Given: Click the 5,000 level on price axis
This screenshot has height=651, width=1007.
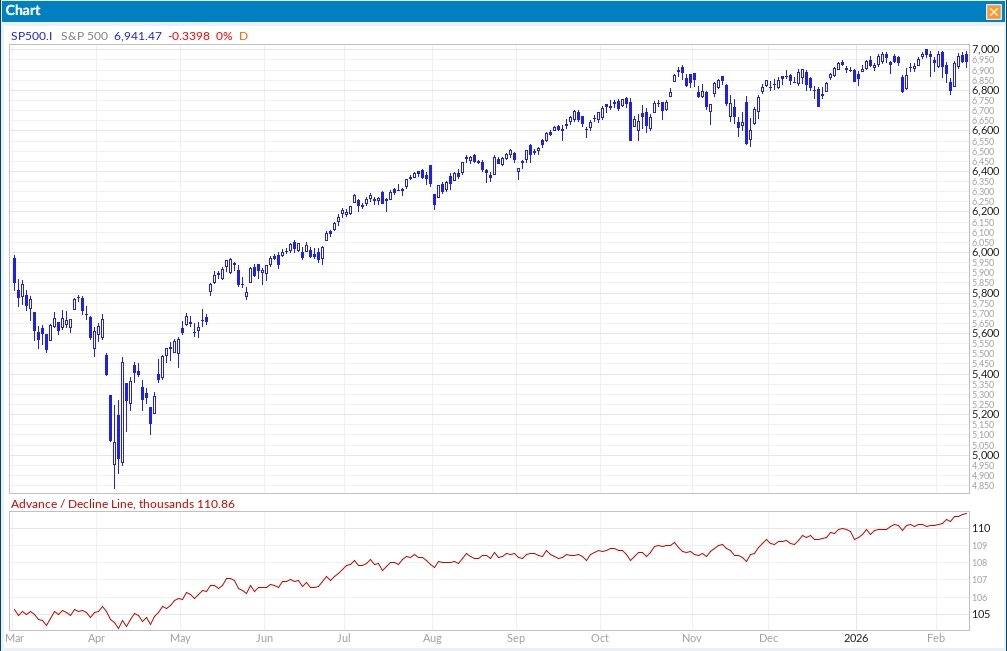Looking at the screenshot, I should tap(985, 455).
